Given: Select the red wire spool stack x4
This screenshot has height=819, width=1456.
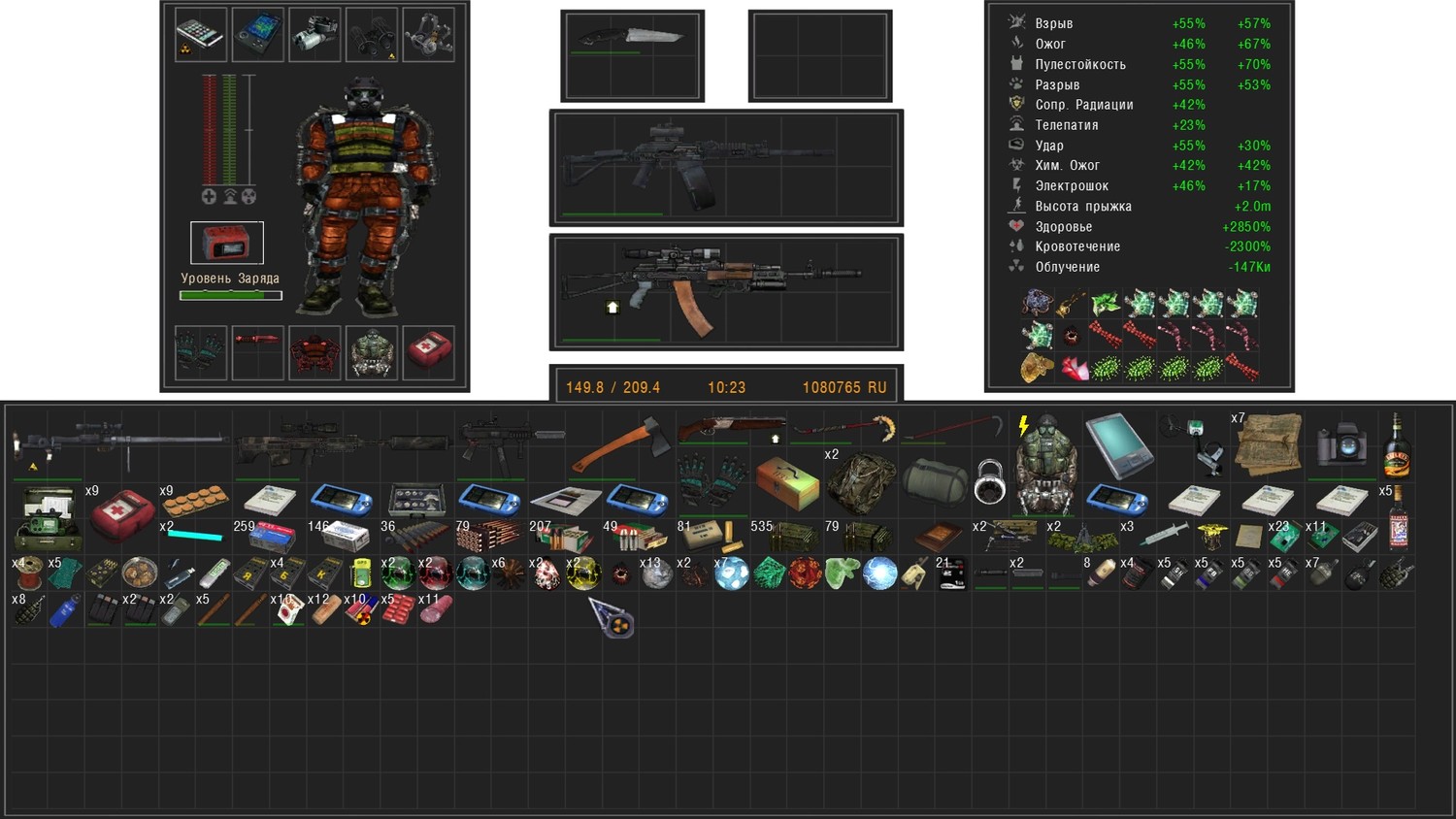Looking at the screenshot, I should (29, 574).
